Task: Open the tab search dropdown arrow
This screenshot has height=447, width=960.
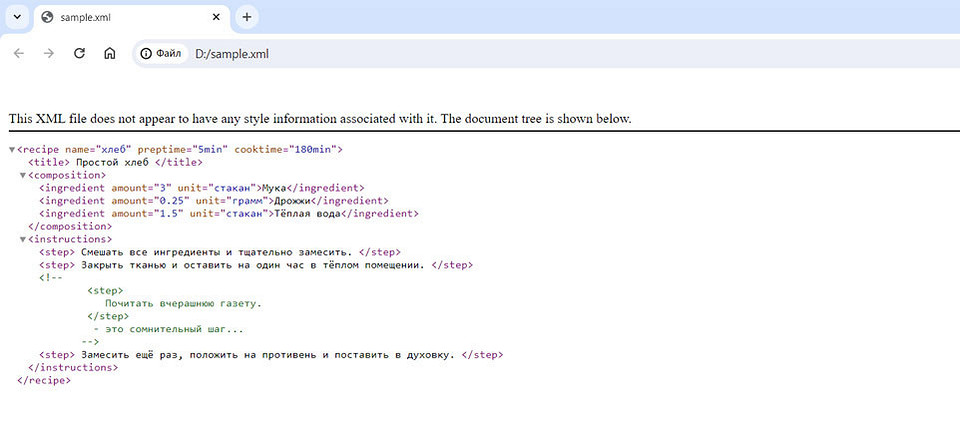Action: [17, 17]
